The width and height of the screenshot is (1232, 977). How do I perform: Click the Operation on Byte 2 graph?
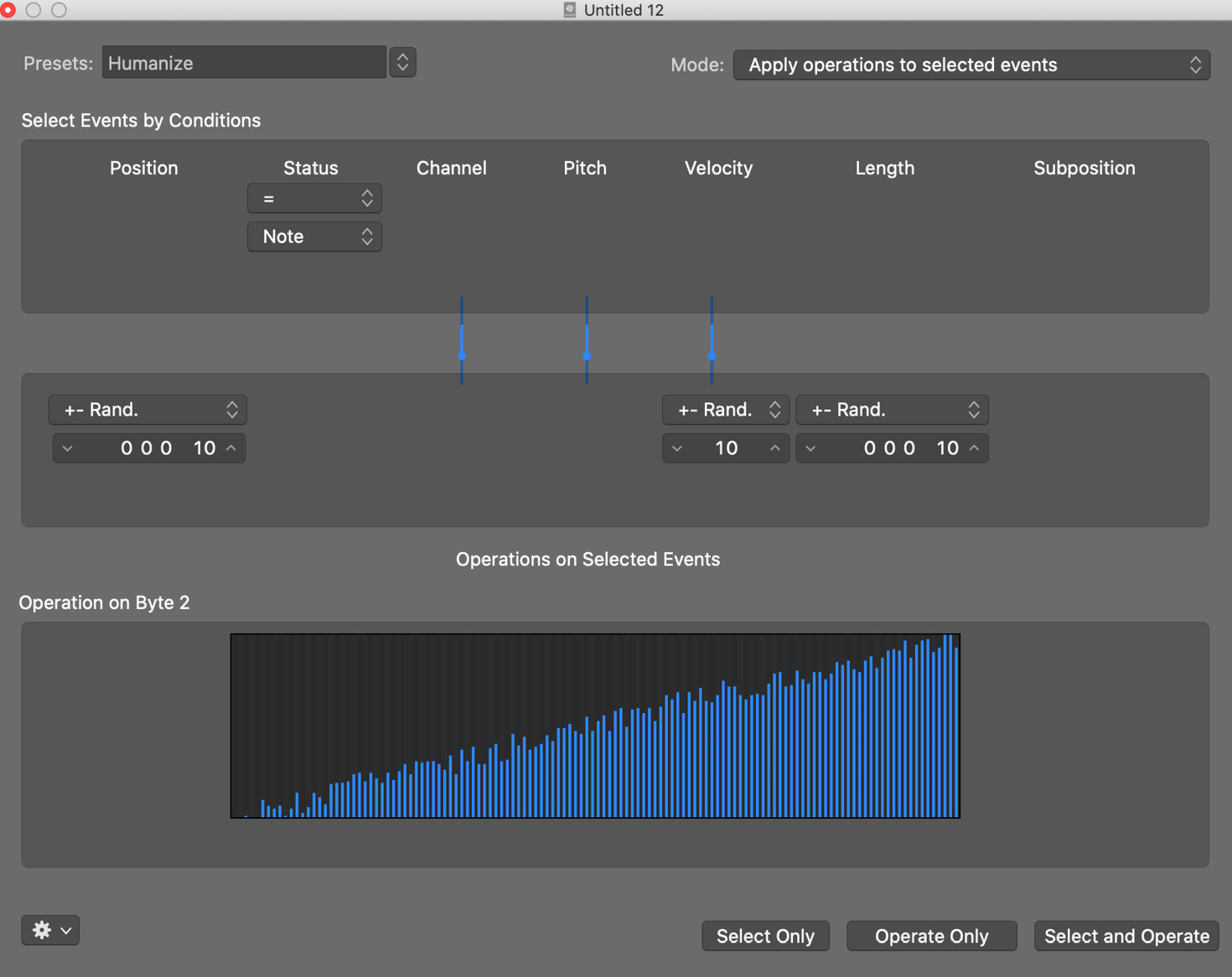click(595, 726)
